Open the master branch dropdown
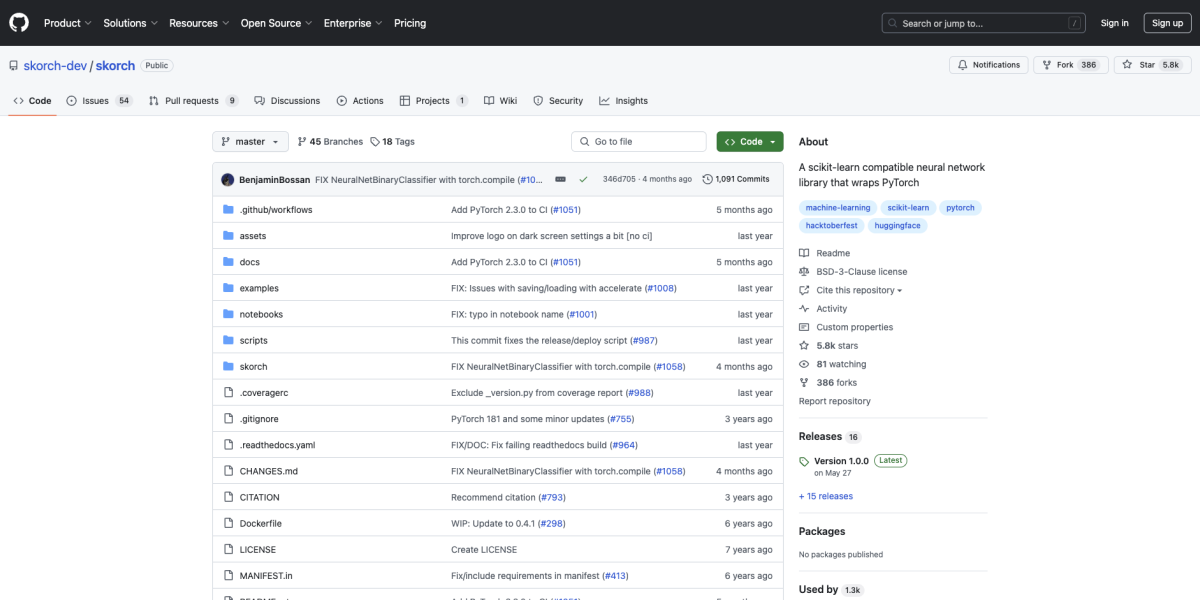The height and width of the screenshot is (600, 1200). (250, 142)
